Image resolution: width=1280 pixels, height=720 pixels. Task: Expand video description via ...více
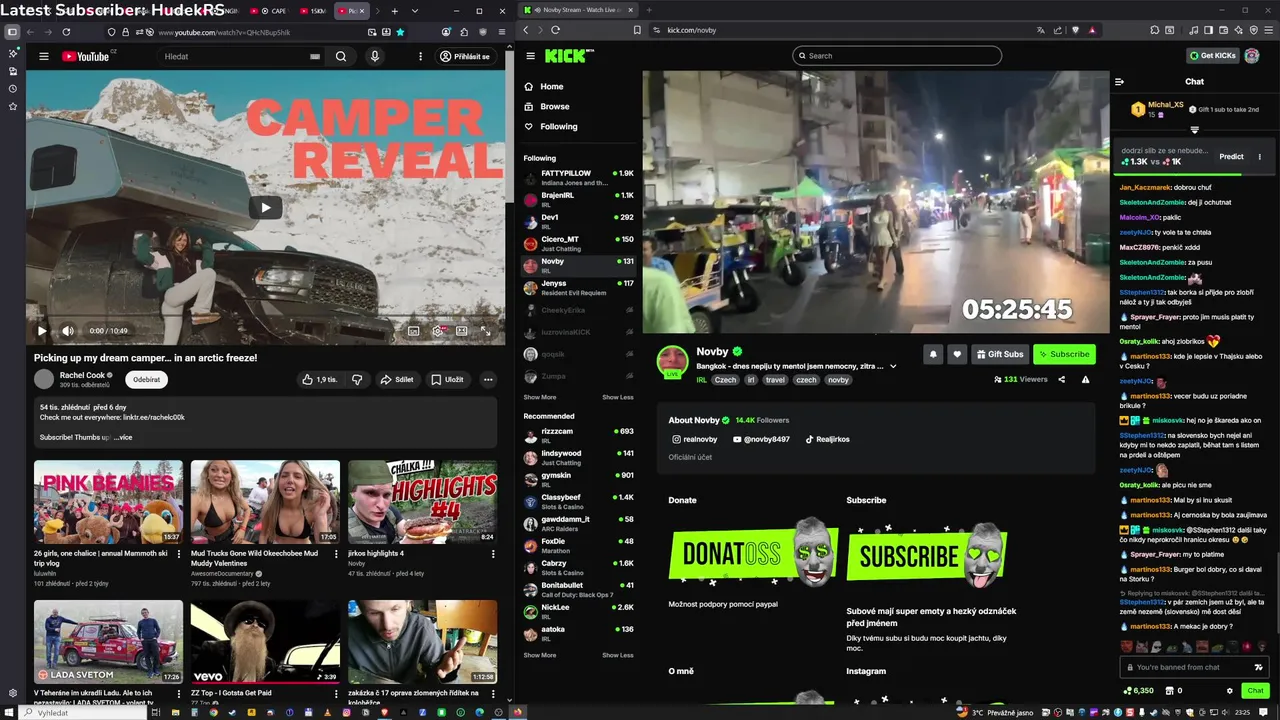coord(121,437)
